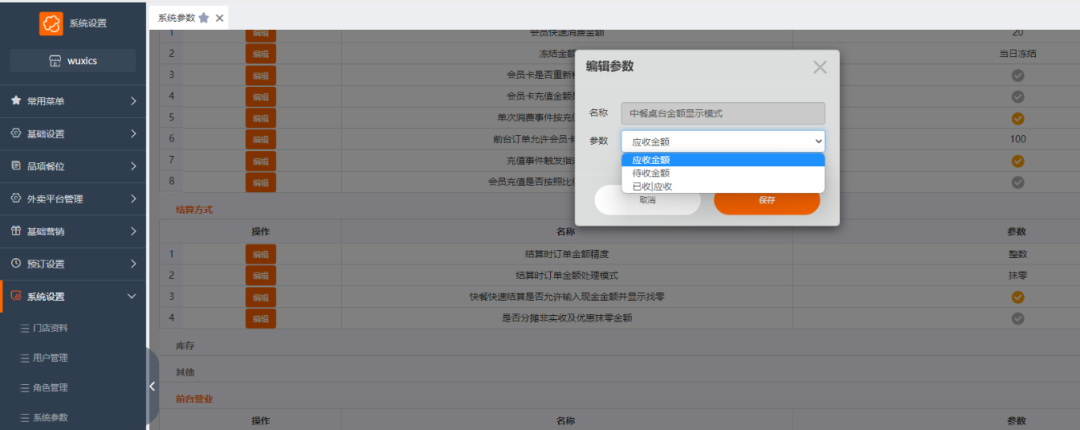Click 编辑 button in member row 6

[260, 139]
